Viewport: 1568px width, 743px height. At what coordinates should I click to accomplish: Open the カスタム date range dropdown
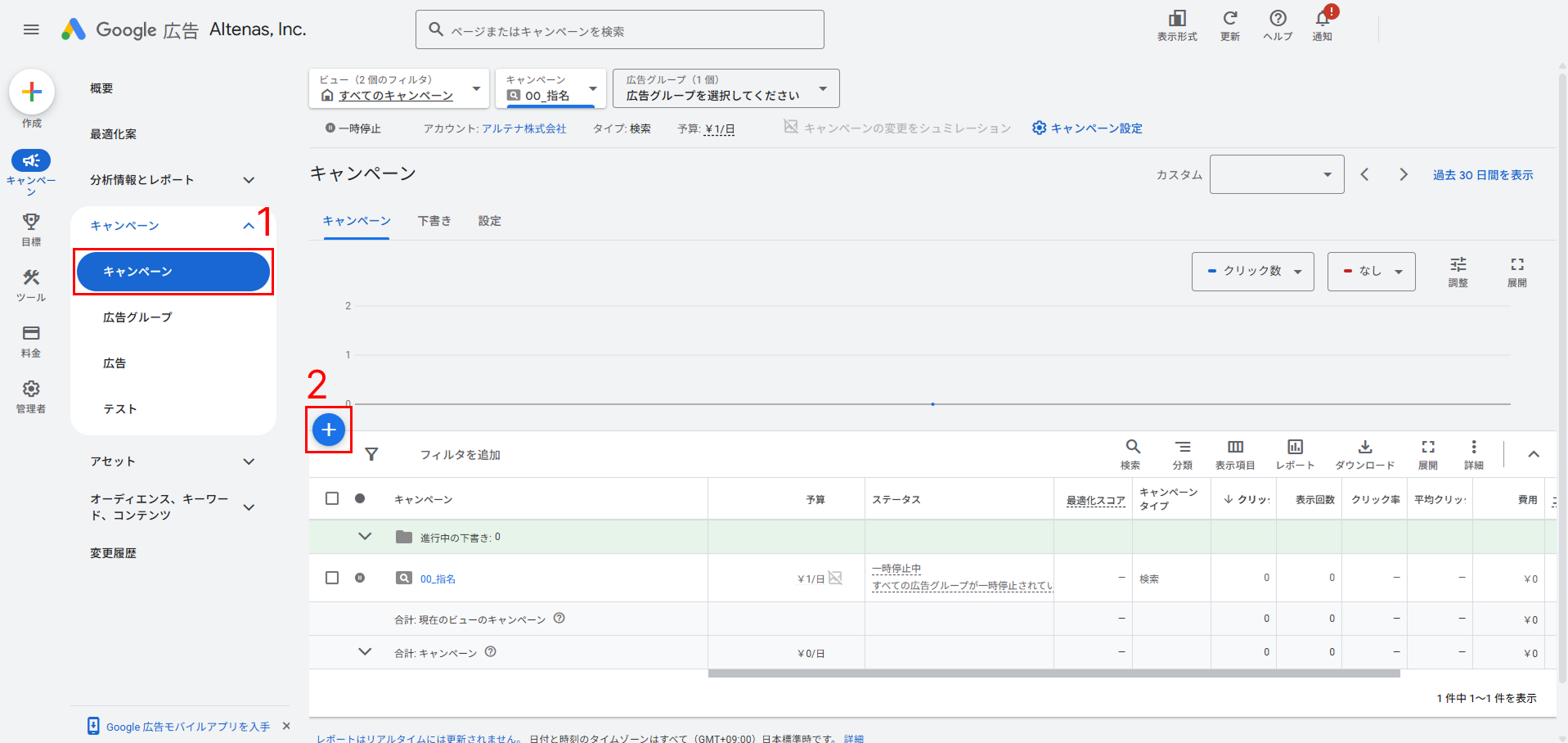[x=1277, y=174]
